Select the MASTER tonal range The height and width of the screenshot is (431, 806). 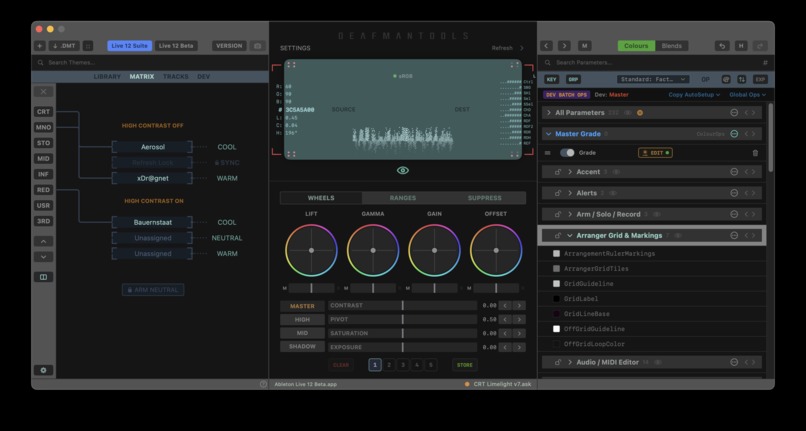tap(302, 306)
